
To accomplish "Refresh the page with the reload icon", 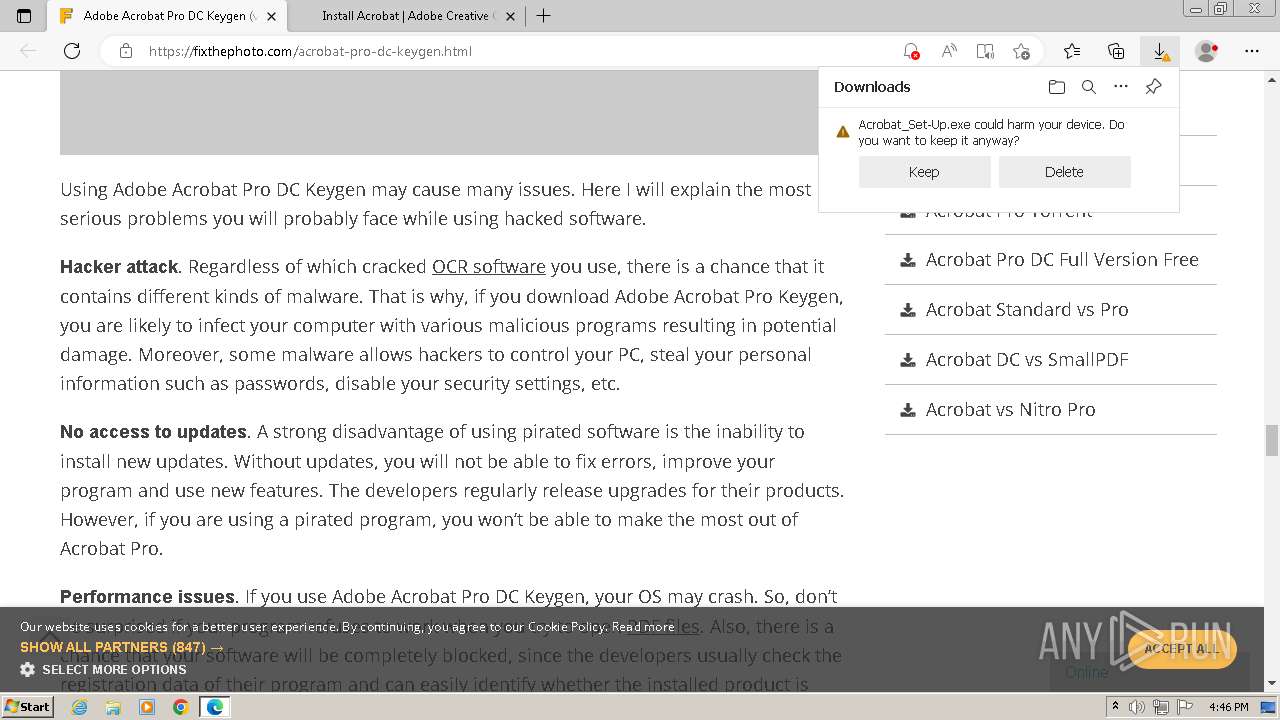I will coord(72,51).
